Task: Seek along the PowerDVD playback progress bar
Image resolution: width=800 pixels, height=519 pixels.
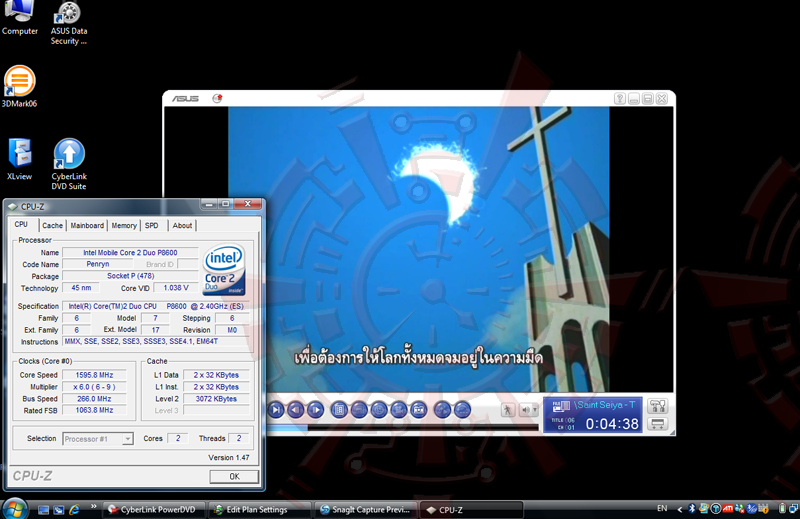Action: click(403, 428)
